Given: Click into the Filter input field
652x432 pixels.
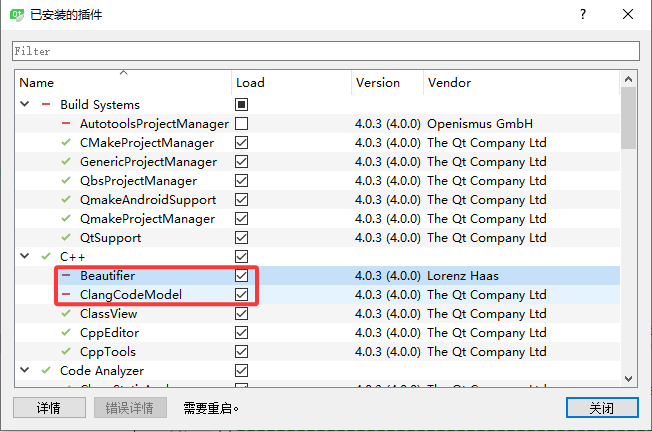Looking at the screenshot, I should pos(326,51).
